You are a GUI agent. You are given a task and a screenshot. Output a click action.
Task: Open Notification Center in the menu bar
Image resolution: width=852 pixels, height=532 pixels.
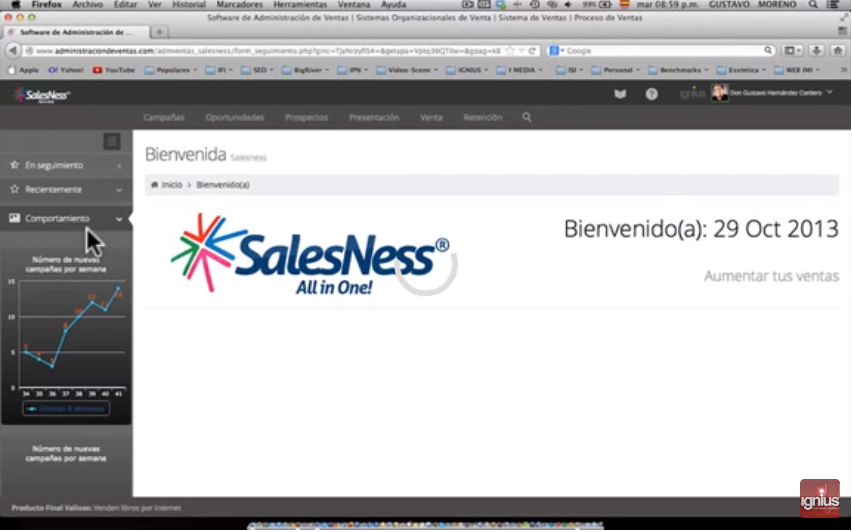coord(832,4)
